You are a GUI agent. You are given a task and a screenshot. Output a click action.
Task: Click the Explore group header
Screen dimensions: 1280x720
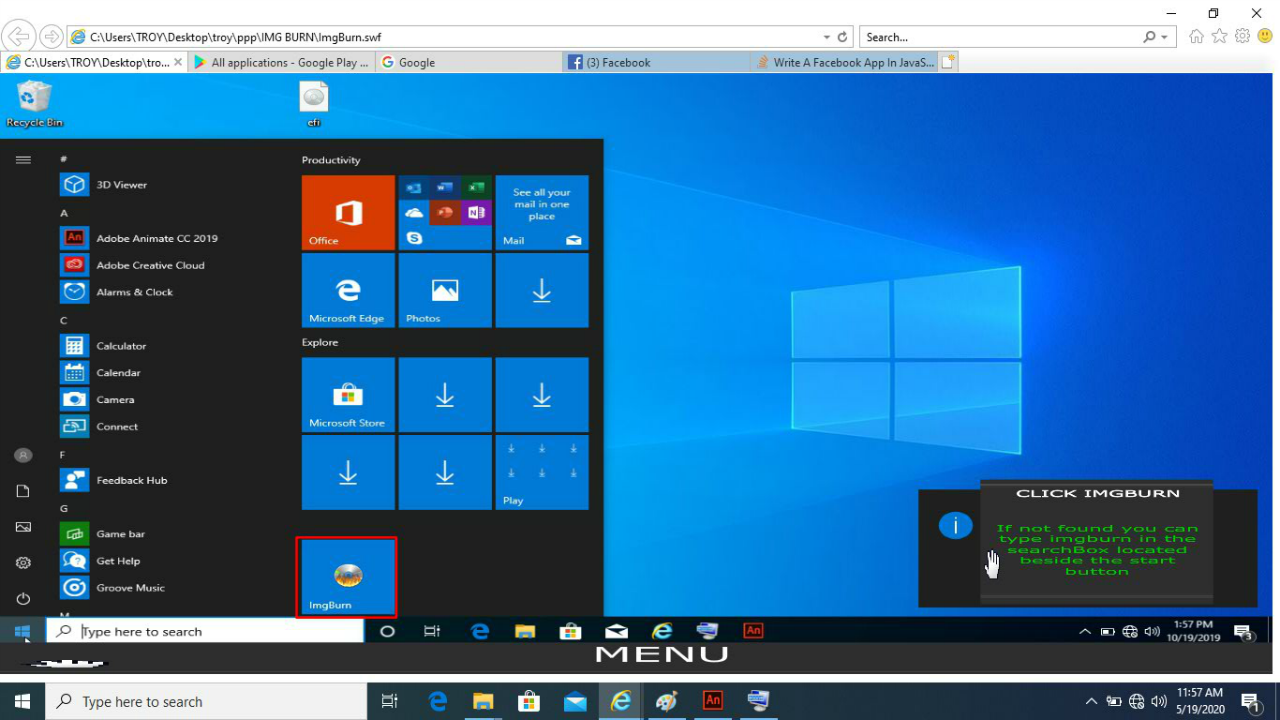[x=320, y=342]
